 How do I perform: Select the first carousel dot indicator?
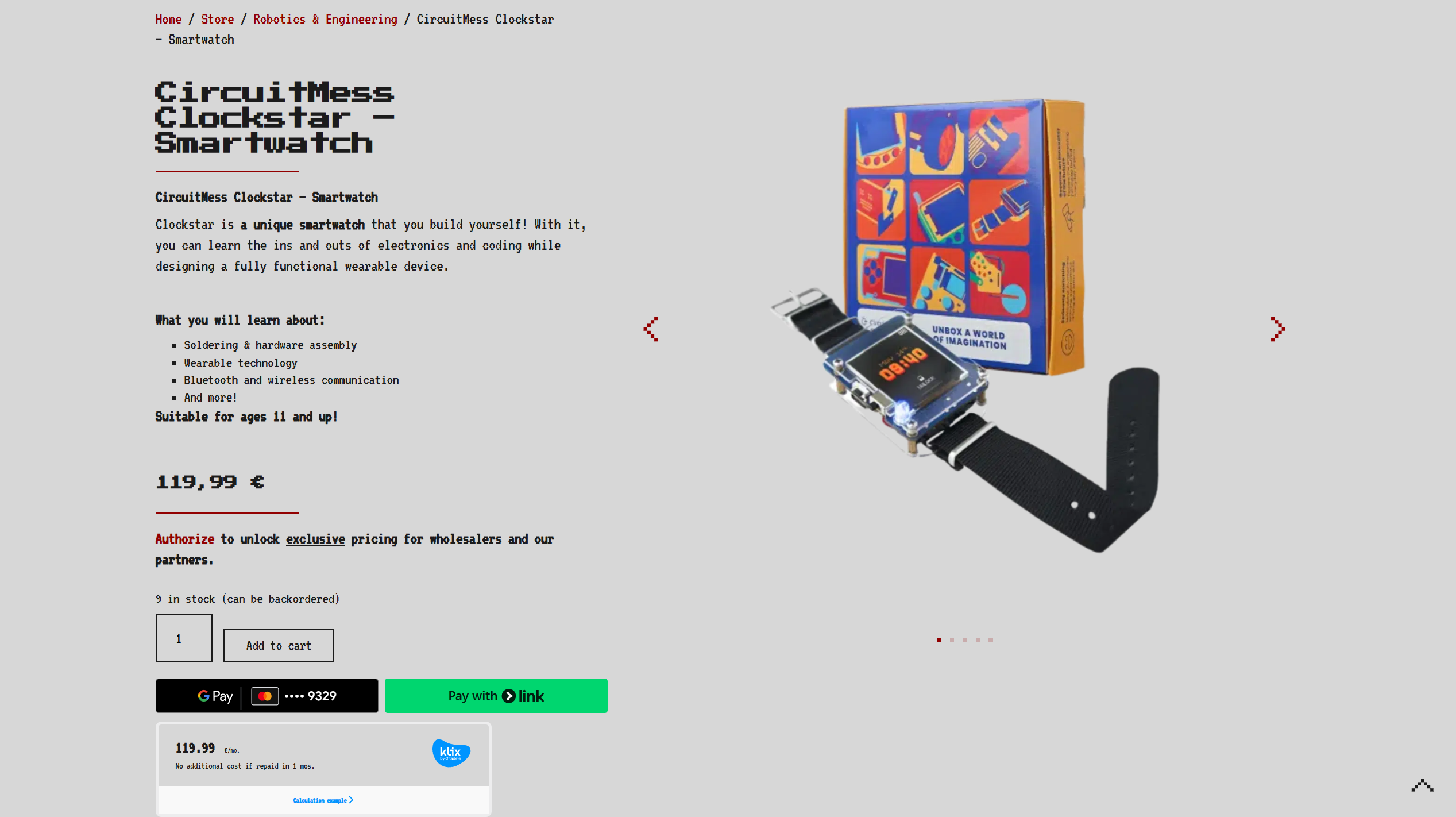tap(939, 639)
